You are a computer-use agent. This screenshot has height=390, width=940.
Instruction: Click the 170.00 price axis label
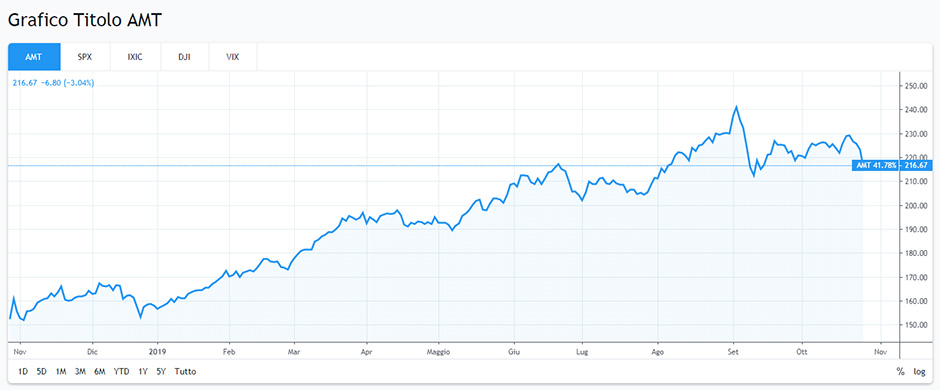(x=916, y=277)
